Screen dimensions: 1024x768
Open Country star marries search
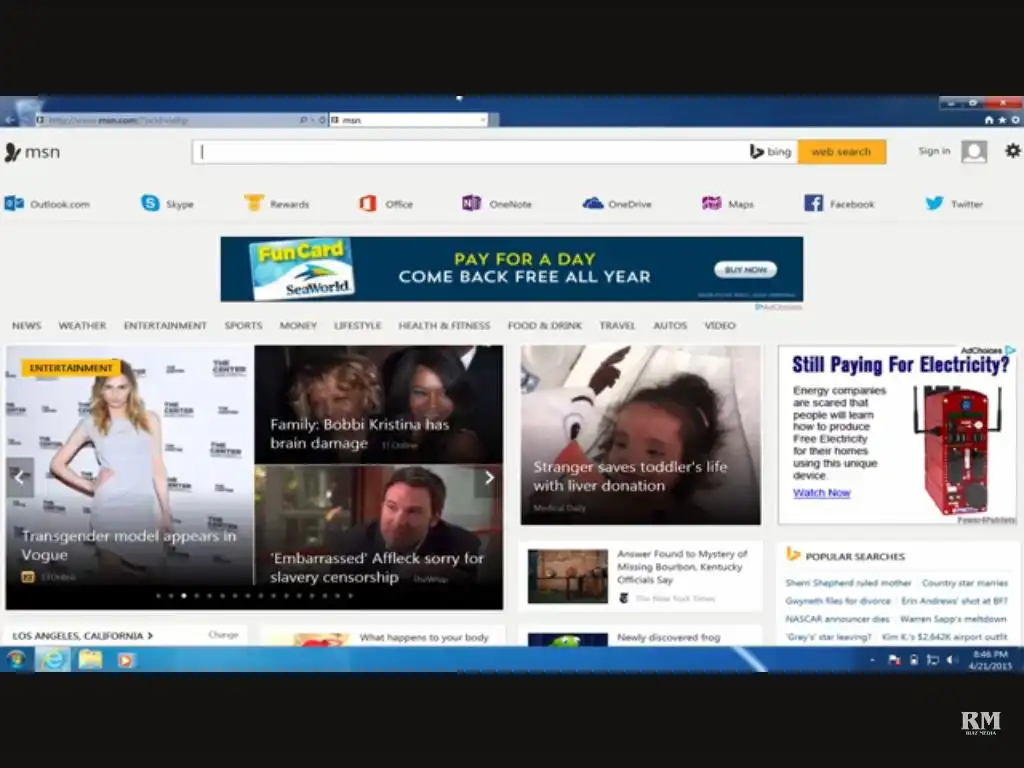[x=965, y=583]
